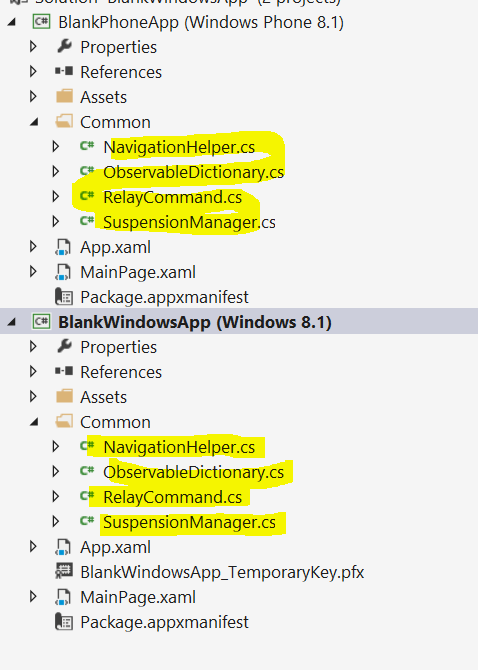Collapse Common folder under BlankPhoneApp

(34, 122)
